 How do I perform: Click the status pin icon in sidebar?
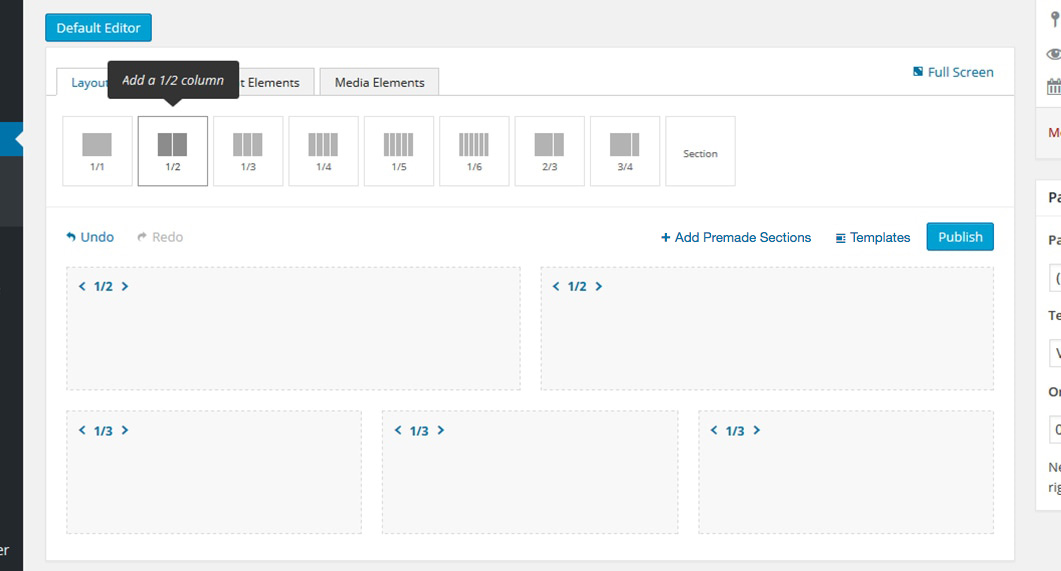tap(1055, 19)
